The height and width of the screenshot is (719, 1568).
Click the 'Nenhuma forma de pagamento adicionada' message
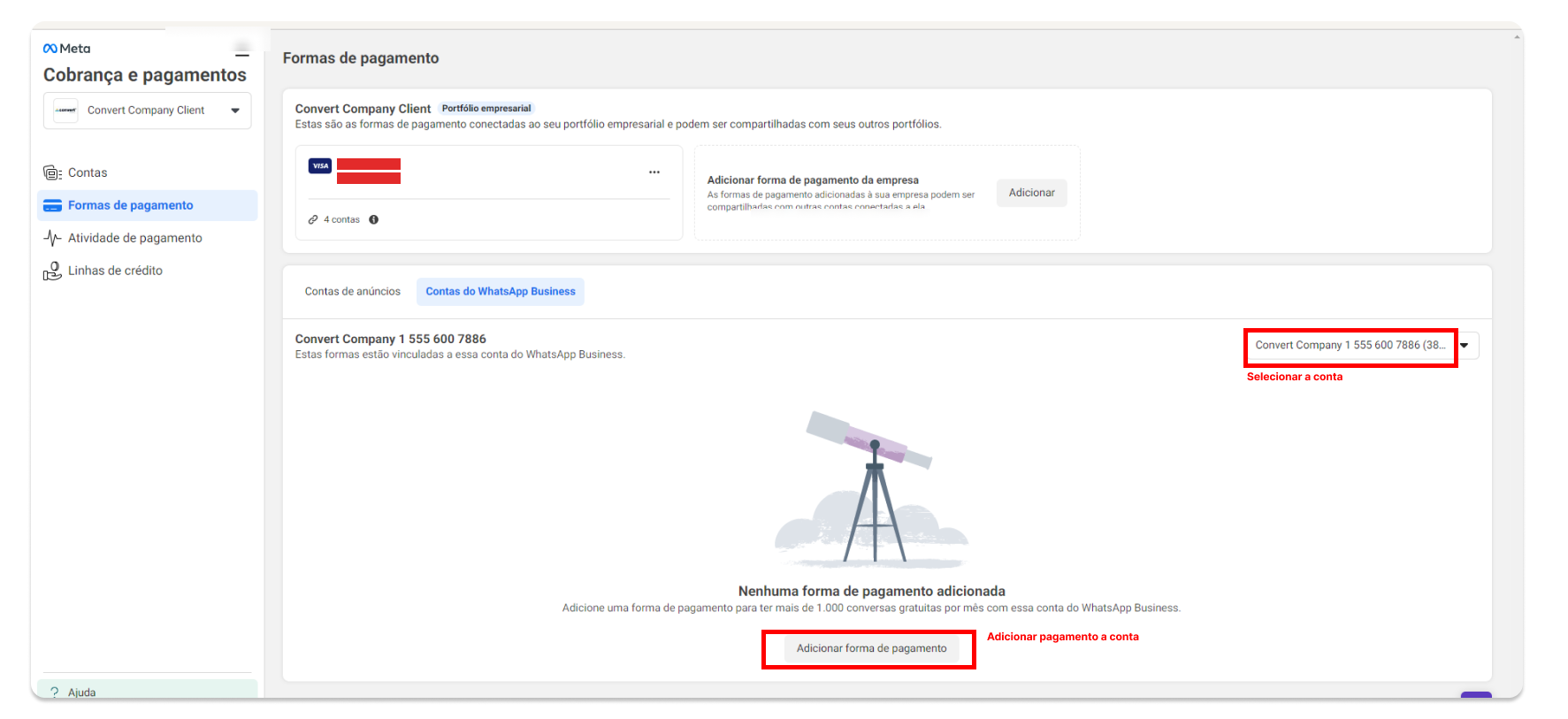click(872, 591)
